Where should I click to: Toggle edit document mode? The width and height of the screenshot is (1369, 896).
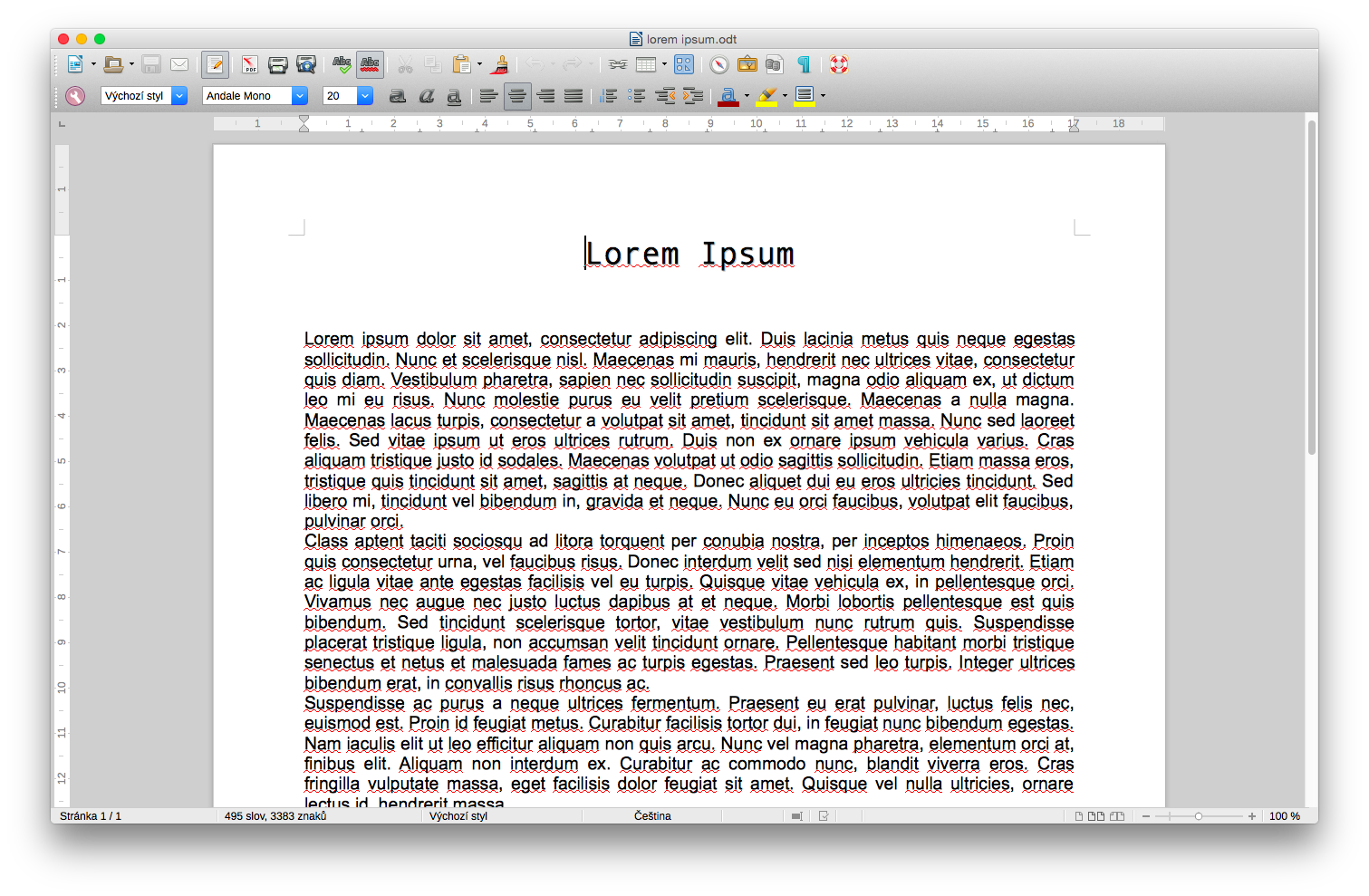pos(215,64)
